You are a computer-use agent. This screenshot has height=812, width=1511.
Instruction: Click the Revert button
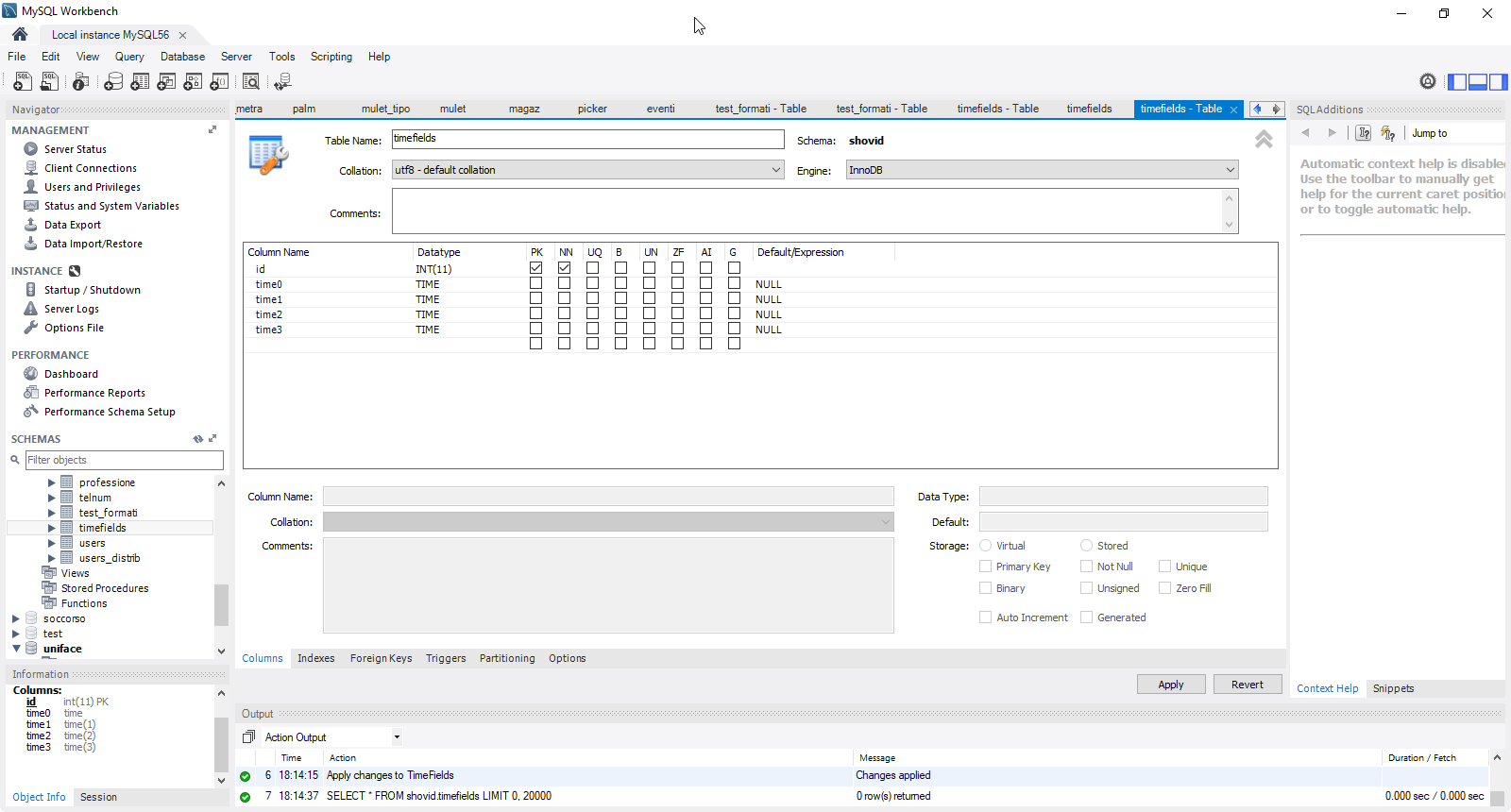1248,685
